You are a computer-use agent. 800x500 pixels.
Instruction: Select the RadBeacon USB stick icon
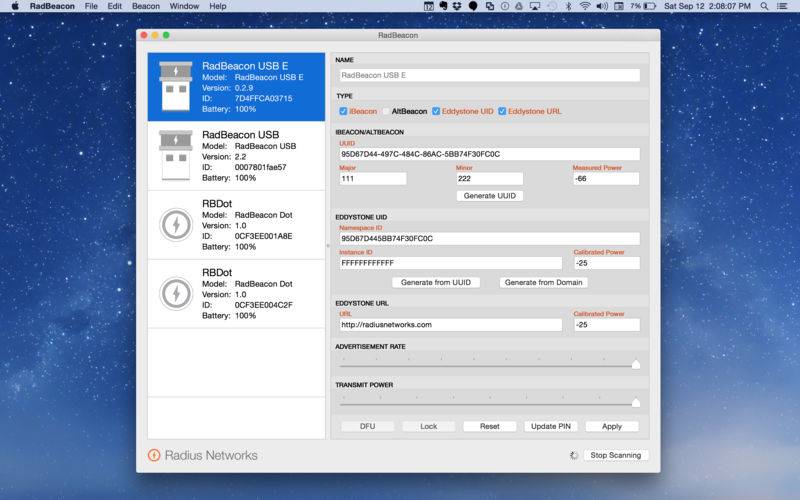(x=176, y=155)
